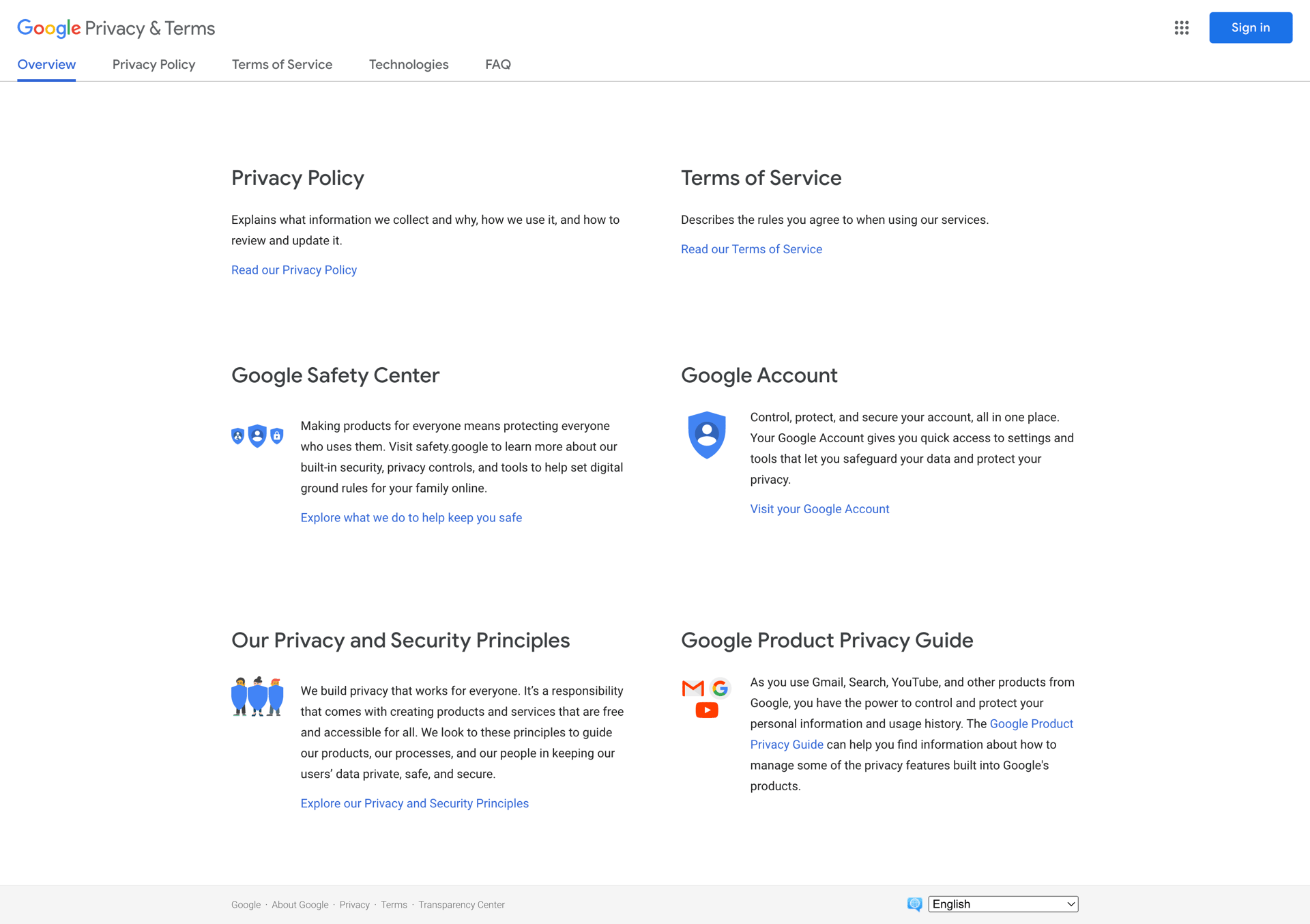Screen dimensions: 1310x924
Task: Open the English language dropdown
Action: point(1002,904)
